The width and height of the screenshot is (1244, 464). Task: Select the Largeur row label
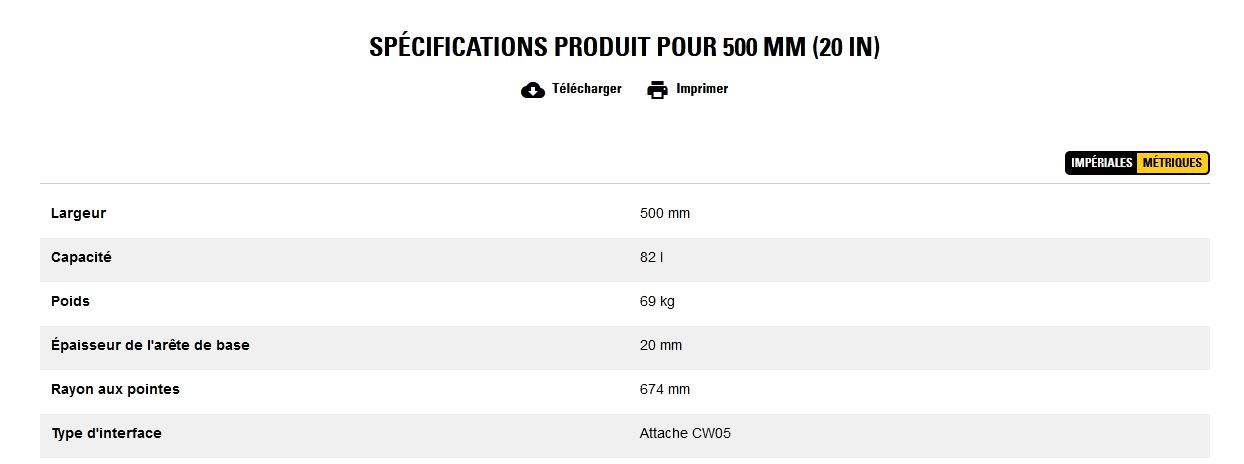78,213
